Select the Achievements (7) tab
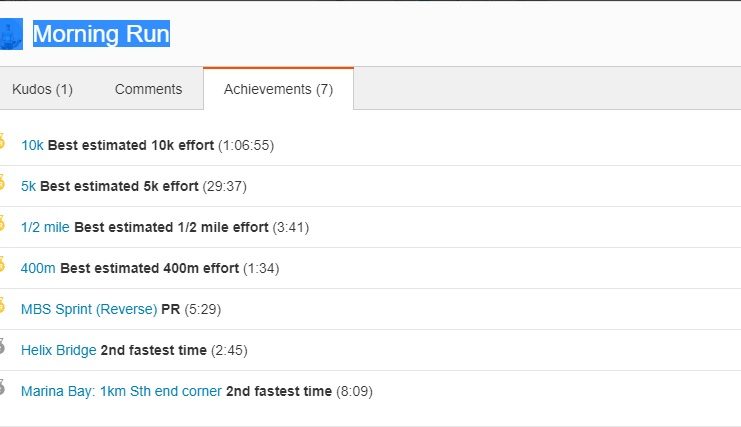Image resolution: width=741 pixels, height=427 pixels. (278, 89)
